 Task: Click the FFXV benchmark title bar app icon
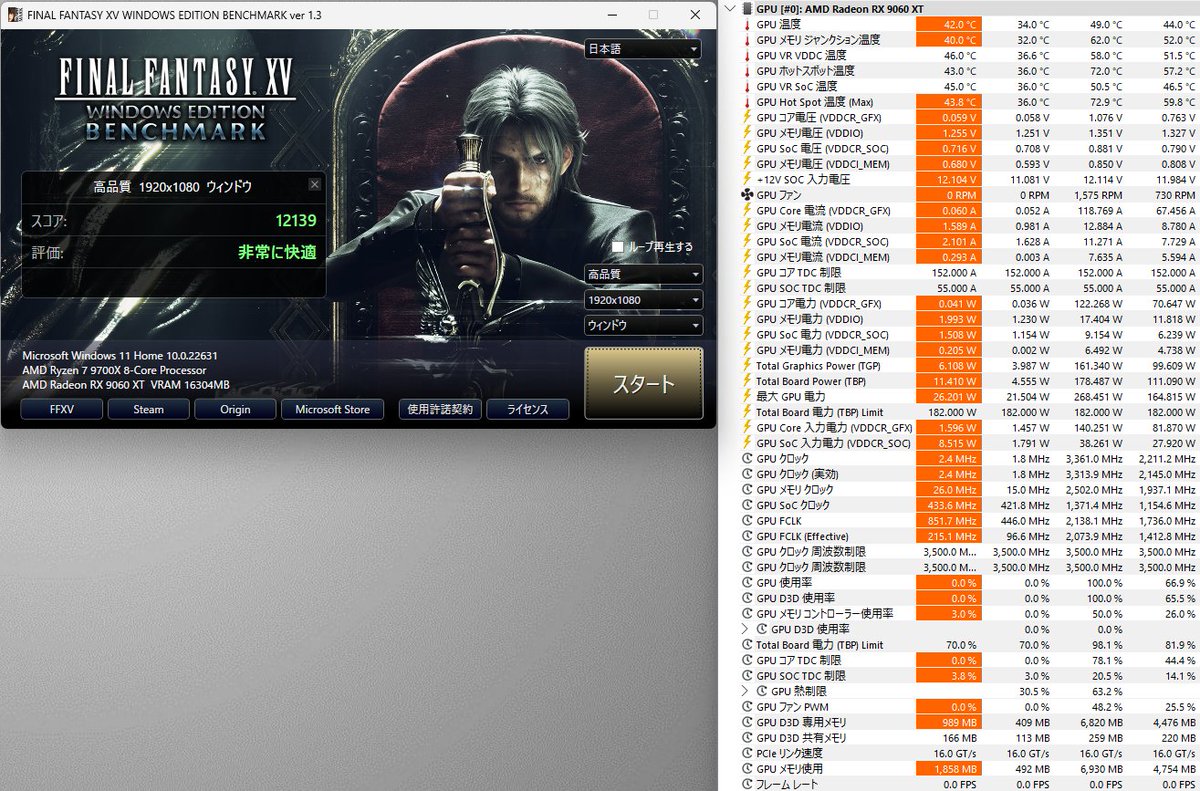point(17,15)
